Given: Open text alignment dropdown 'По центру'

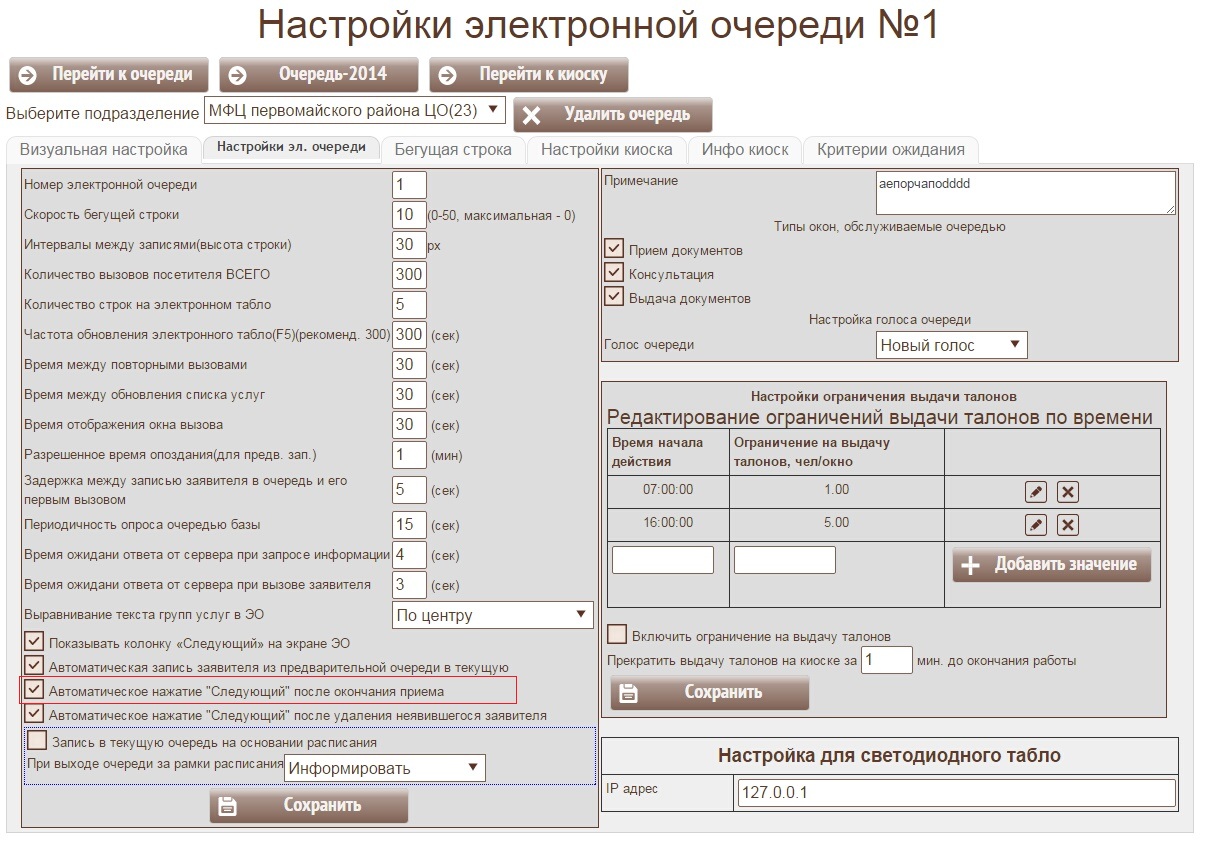Looking at the screenshot, I should pyautogui.click(x=492, y=615).
